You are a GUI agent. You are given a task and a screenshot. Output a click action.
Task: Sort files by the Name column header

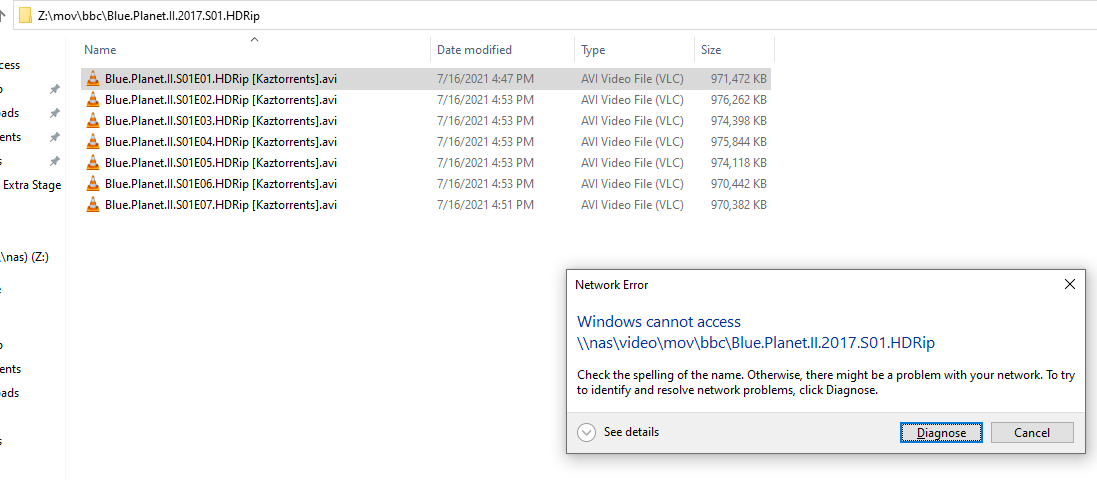[100, 50]
